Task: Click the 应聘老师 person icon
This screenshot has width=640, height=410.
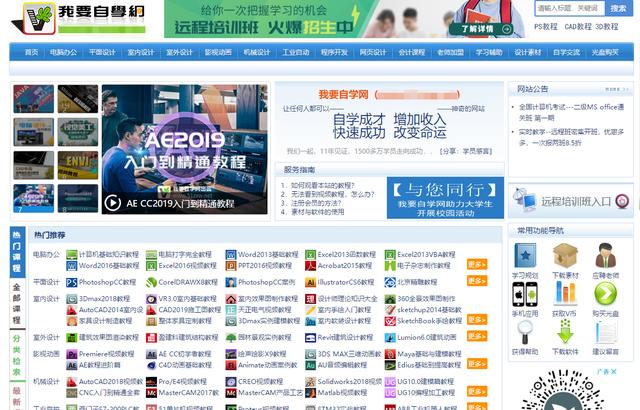Action: (x=605, y=256)
